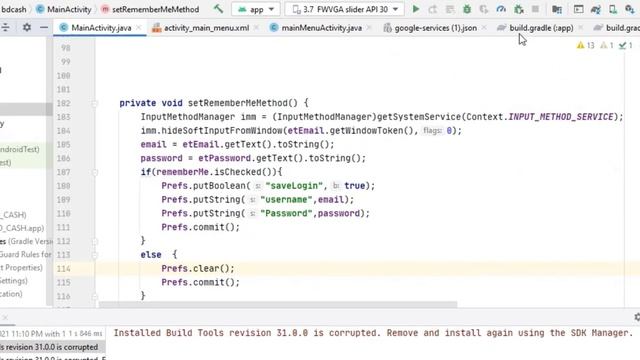Click the project panel vertical scrollbar
Viewport: 640px width, 360px height.
point(49,171)
